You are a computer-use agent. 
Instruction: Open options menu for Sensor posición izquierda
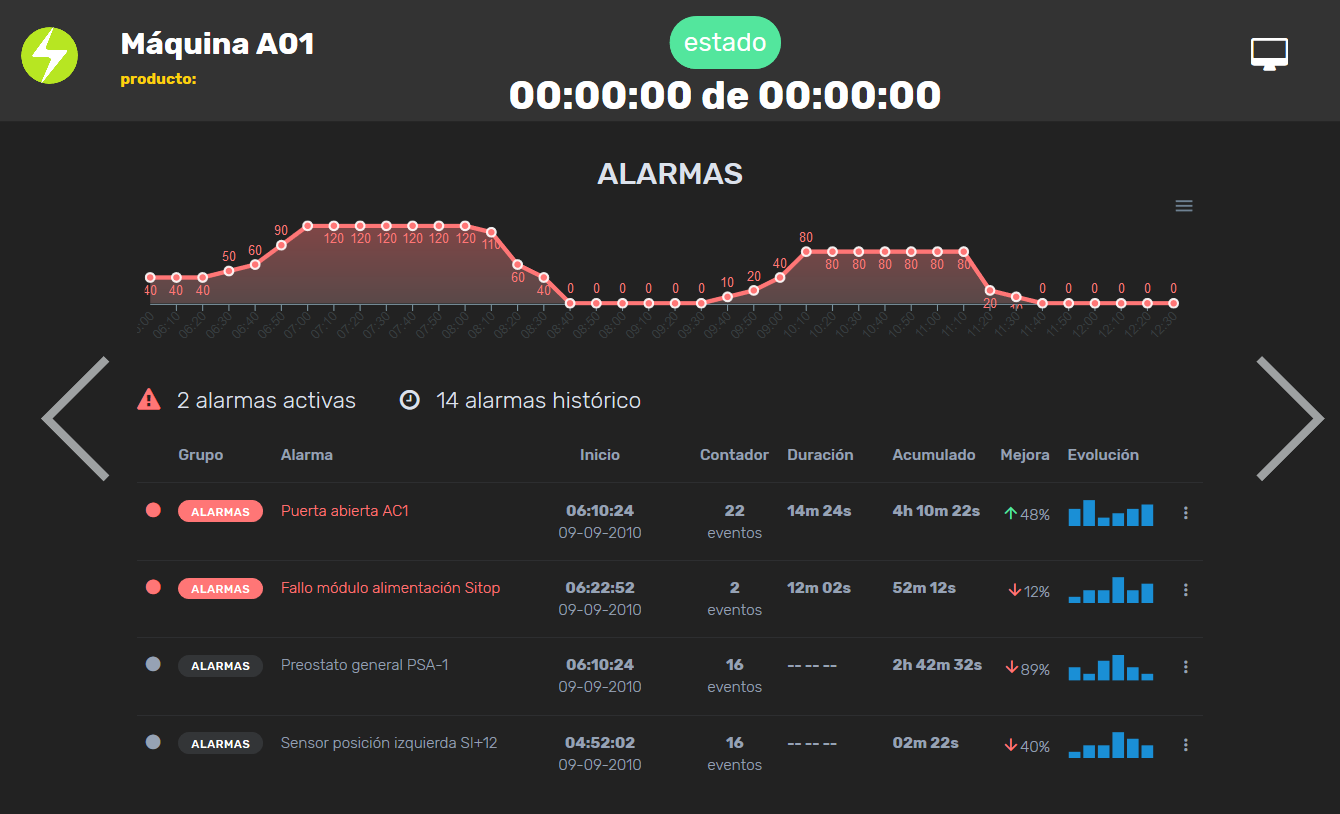pos(1186,745)
